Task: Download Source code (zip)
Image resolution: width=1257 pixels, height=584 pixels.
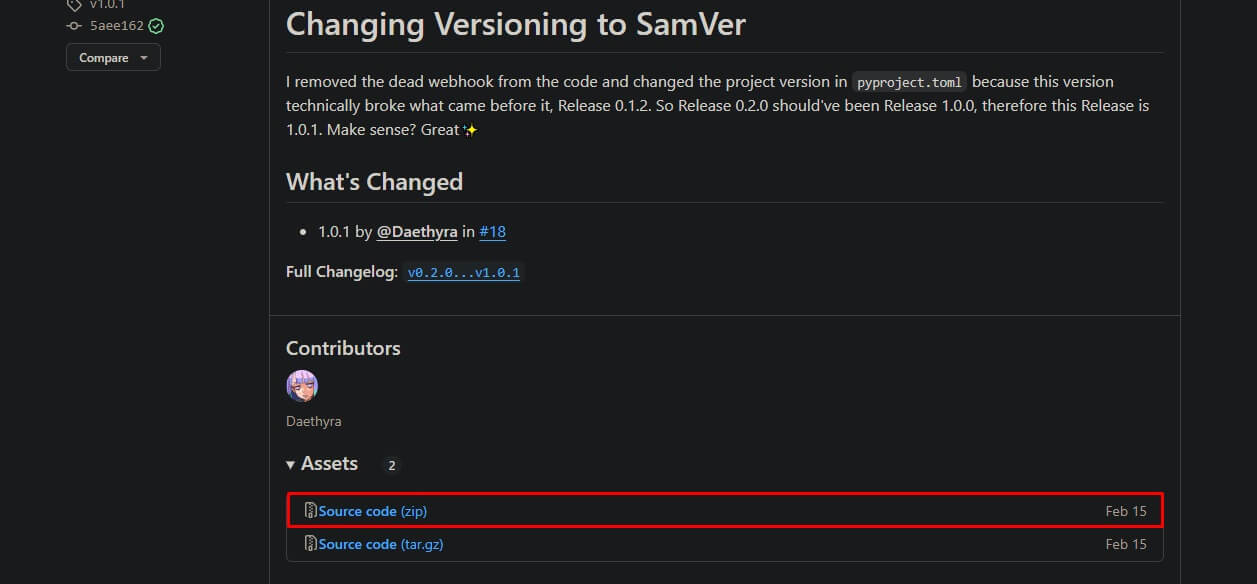Action: click(x=373, y=511)
